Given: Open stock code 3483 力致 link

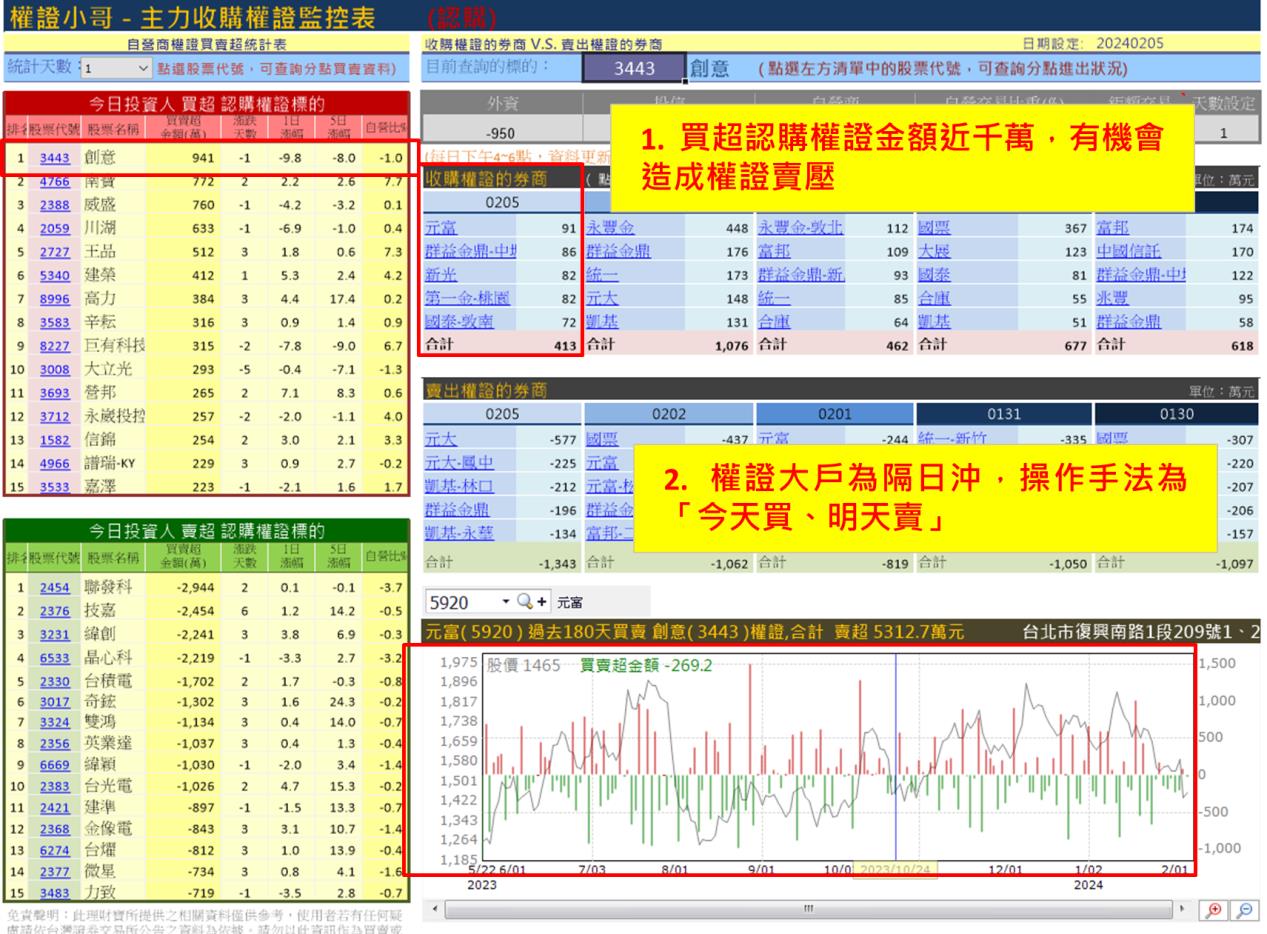Looking at the screenshot, I should pyautogui.click(x=54, y=892).
